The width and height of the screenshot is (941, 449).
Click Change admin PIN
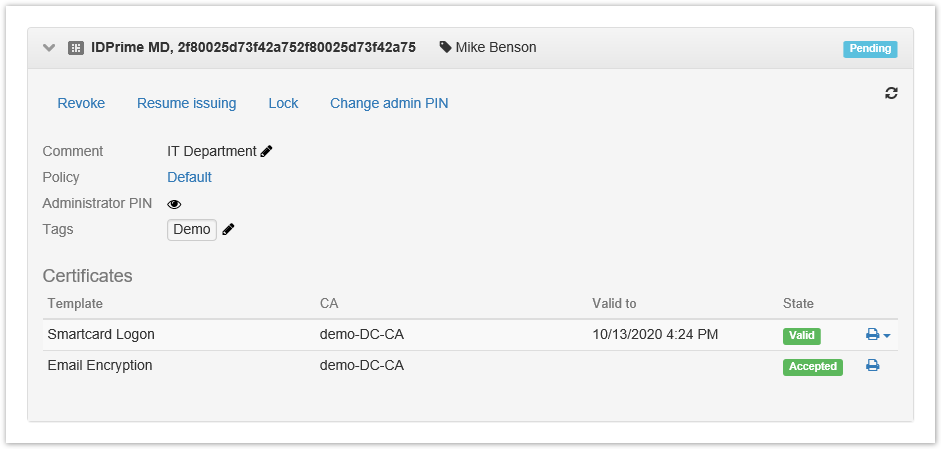389,103
